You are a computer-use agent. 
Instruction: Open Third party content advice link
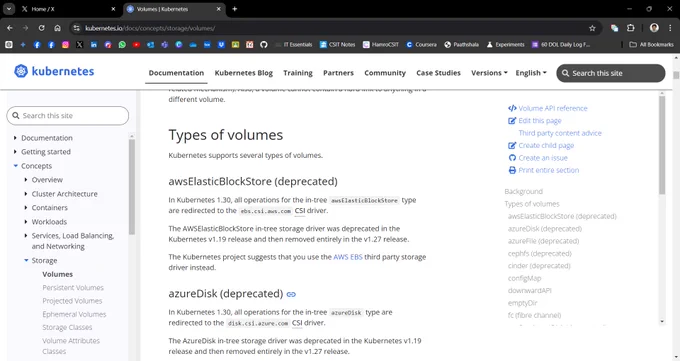tap(560, 133)
